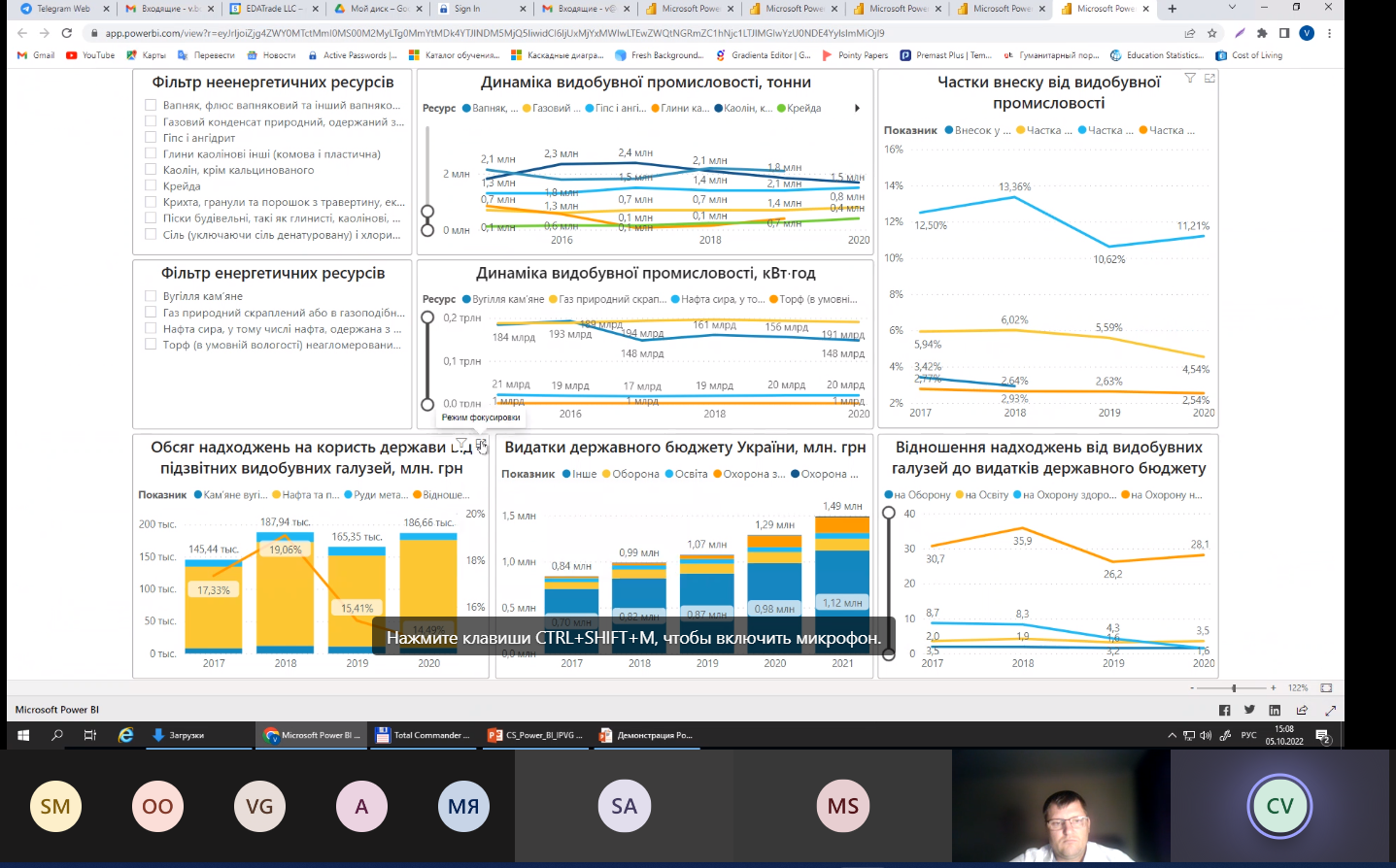Tick the Гіпс і ангідрит checkbox

click(151, 138)
